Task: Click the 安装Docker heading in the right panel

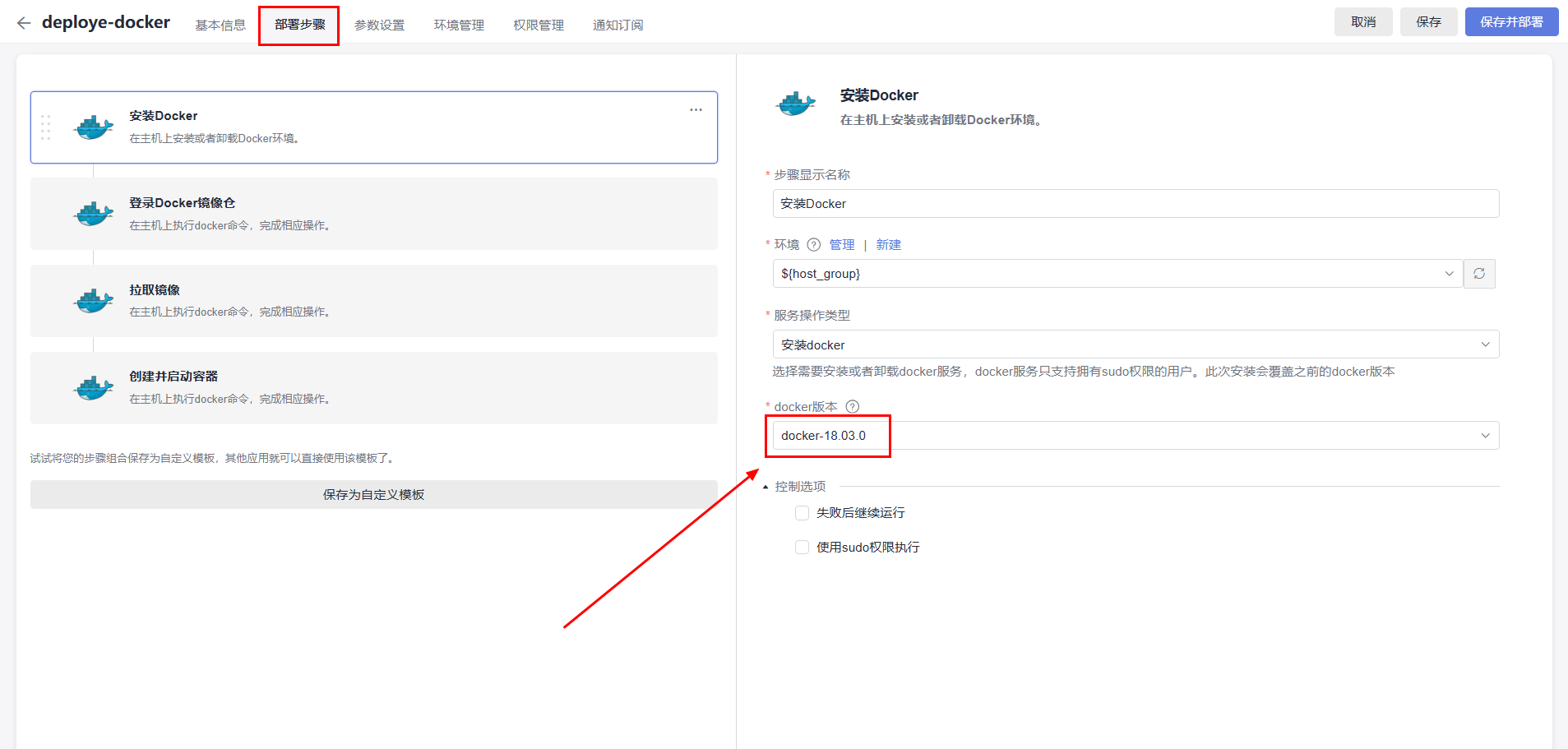Action: point(879,95)
